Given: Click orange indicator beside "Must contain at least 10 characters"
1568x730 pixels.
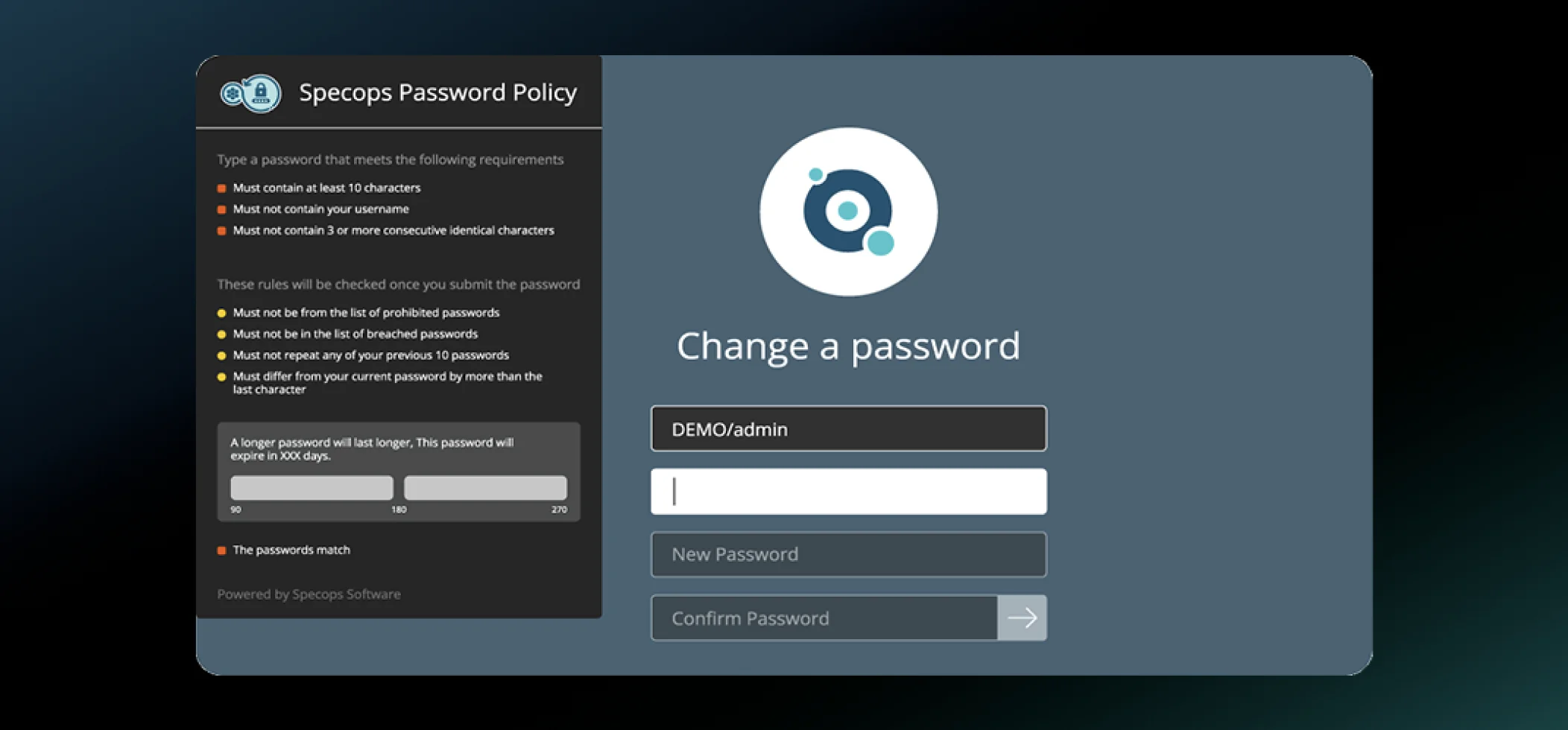Looking at the screenshot, I should pyautogui.click(x=221, y=188).
